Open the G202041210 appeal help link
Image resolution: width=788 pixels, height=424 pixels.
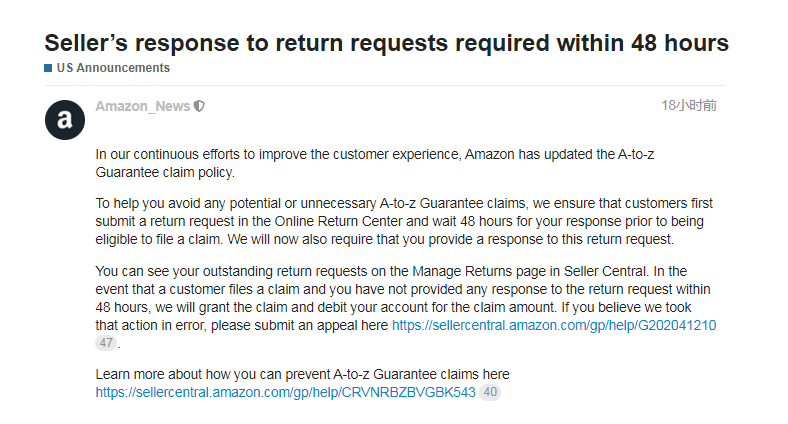(x=554, y=326)
